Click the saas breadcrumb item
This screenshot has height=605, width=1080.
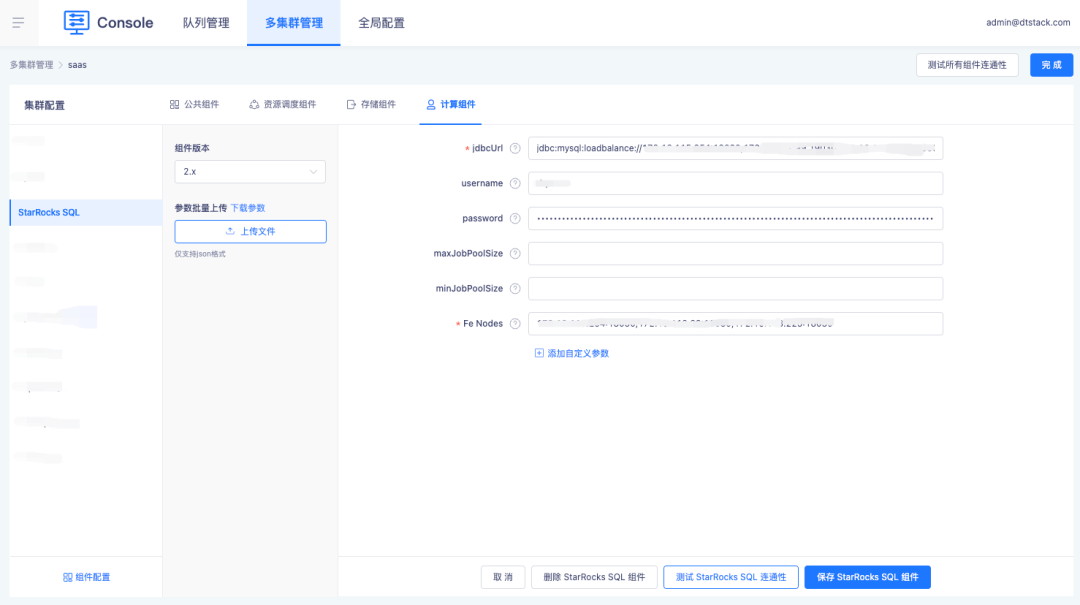pos(77,65)
